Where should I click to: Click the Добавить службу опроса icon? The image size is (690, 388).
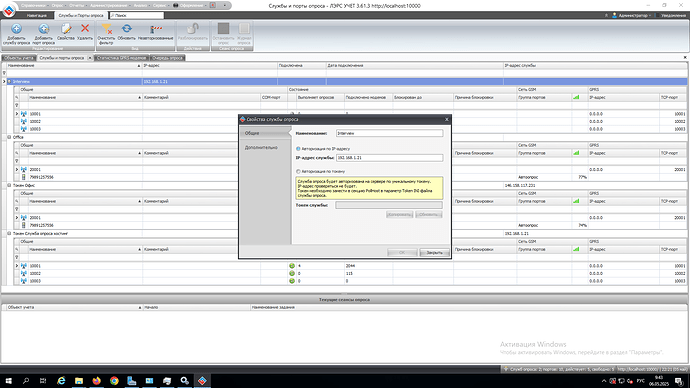point(16,29)
